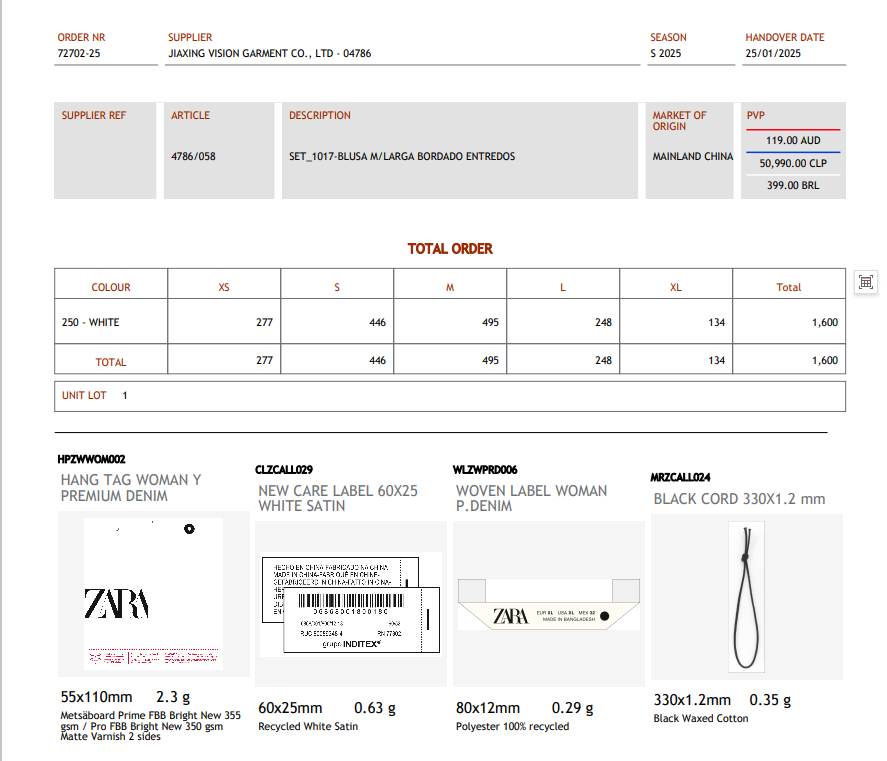Click the TOTAL ORDER heading
The width and height of the screenshot is (887, 761).
click(x=450, y=249)
